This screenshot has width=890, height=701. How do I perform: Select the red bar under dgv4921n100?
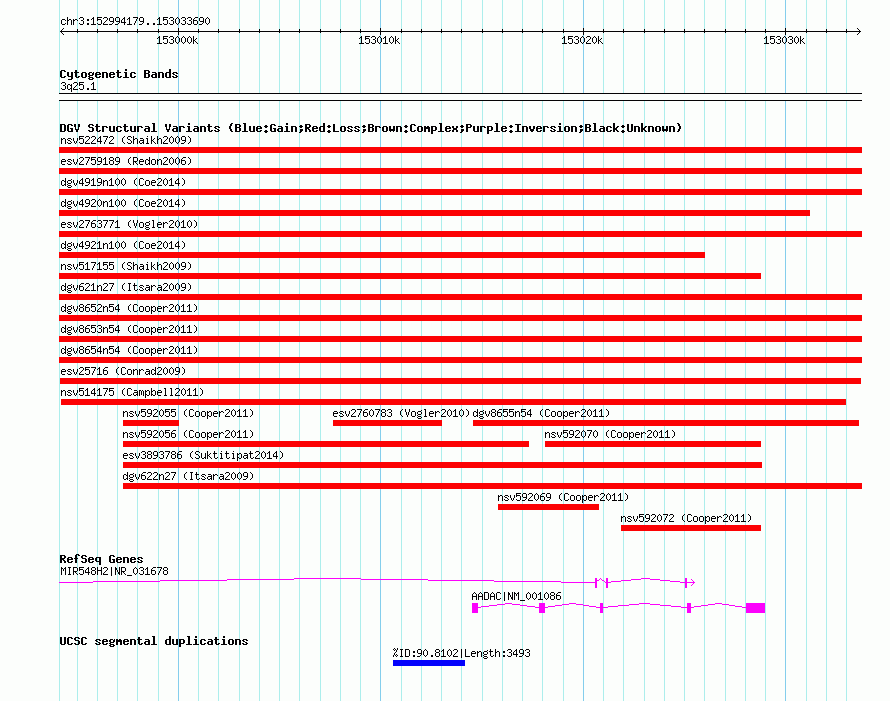382,255
